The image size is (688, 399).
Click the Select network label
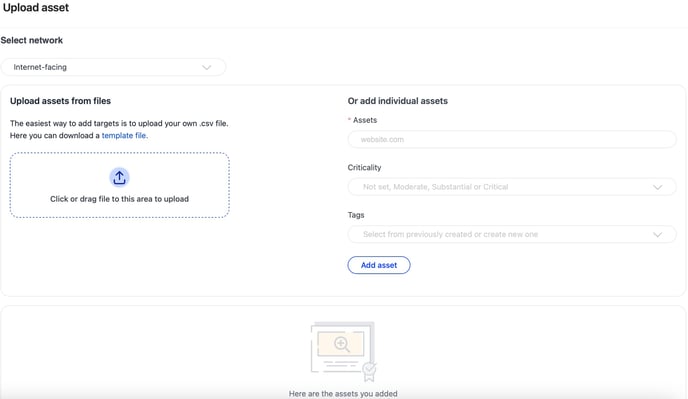point(32,40)
